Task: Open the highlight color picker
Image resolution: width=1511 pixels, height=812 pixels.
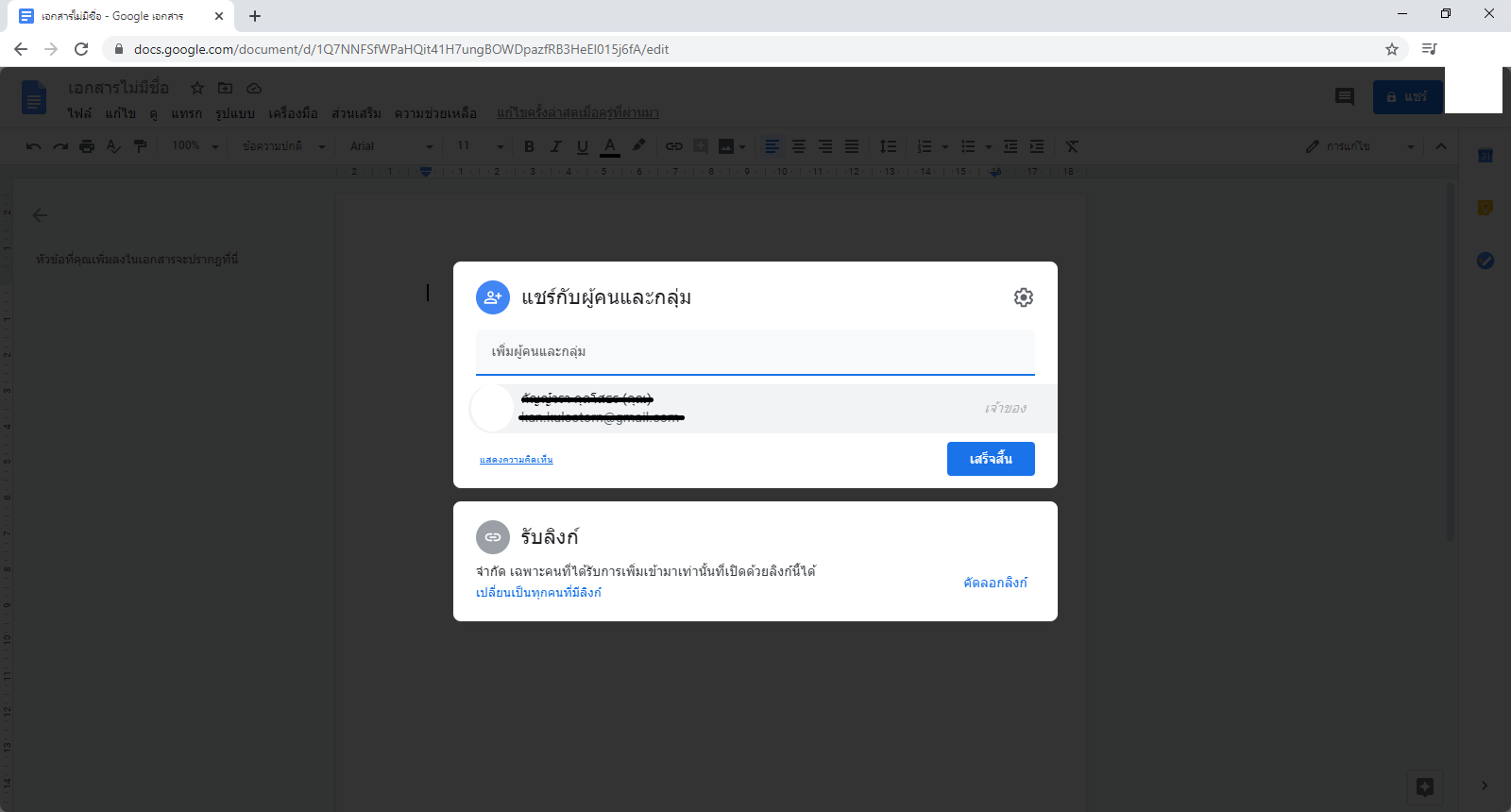Action: pos(639,146)
